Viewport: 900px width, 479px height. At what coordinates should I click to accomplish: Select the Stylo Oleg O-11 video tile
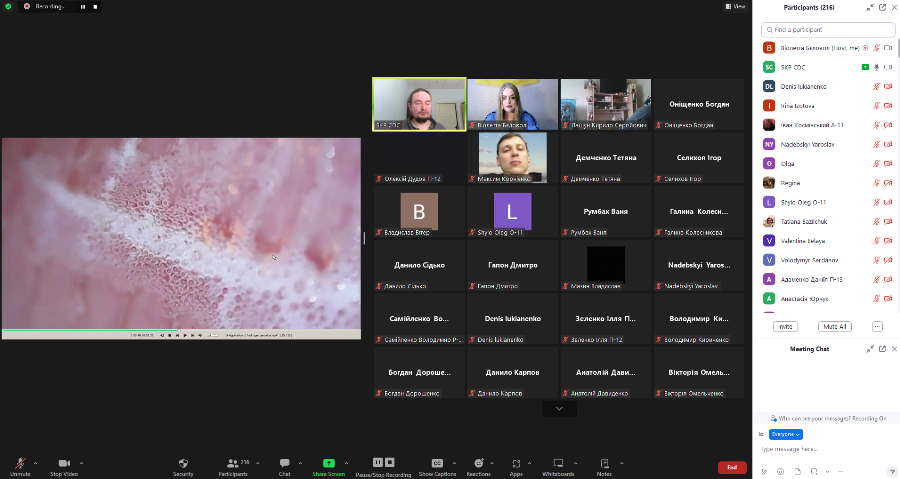[x=513, y=212]
